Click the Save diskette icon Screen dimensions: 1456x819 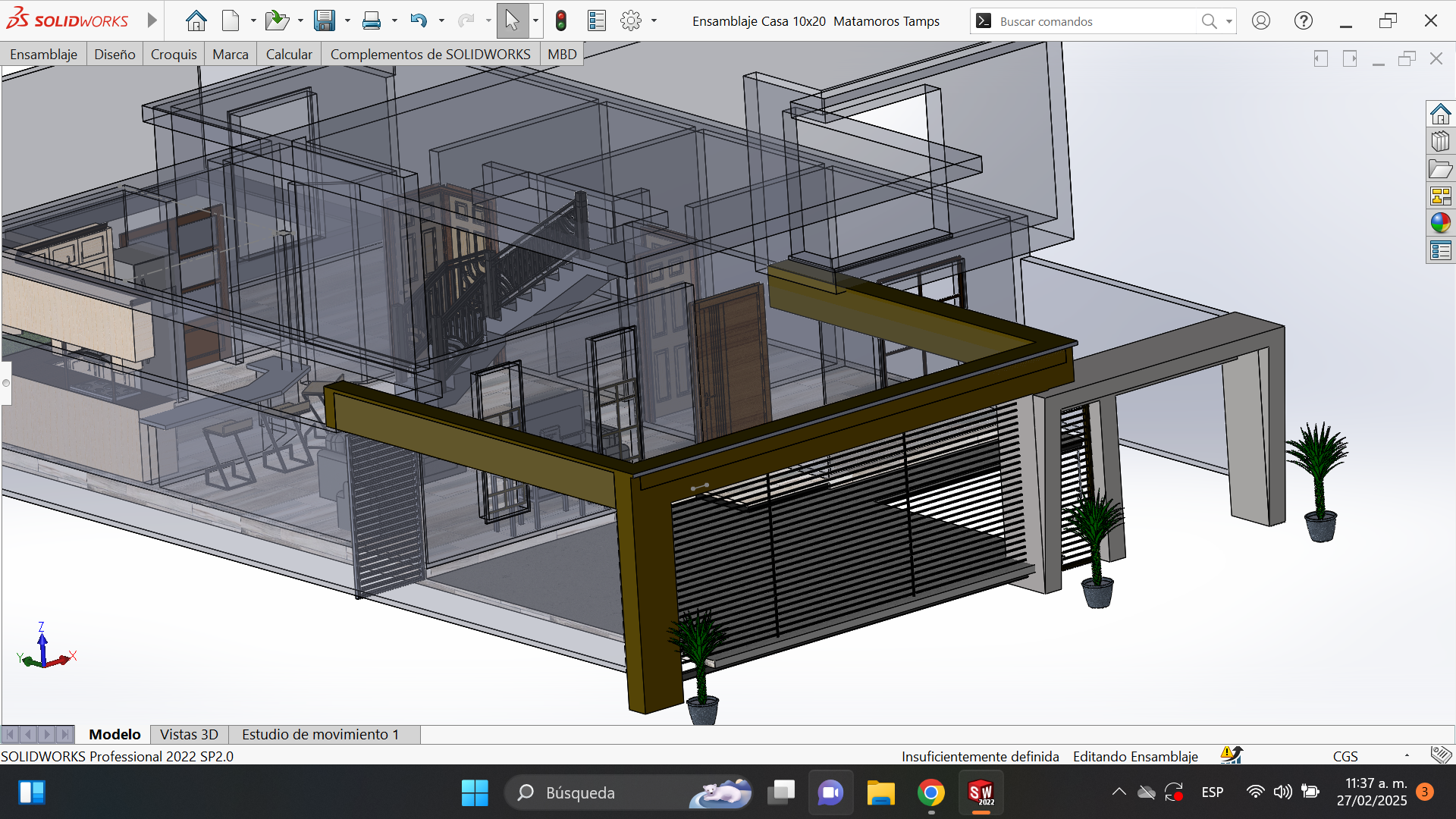click(325, 21)
